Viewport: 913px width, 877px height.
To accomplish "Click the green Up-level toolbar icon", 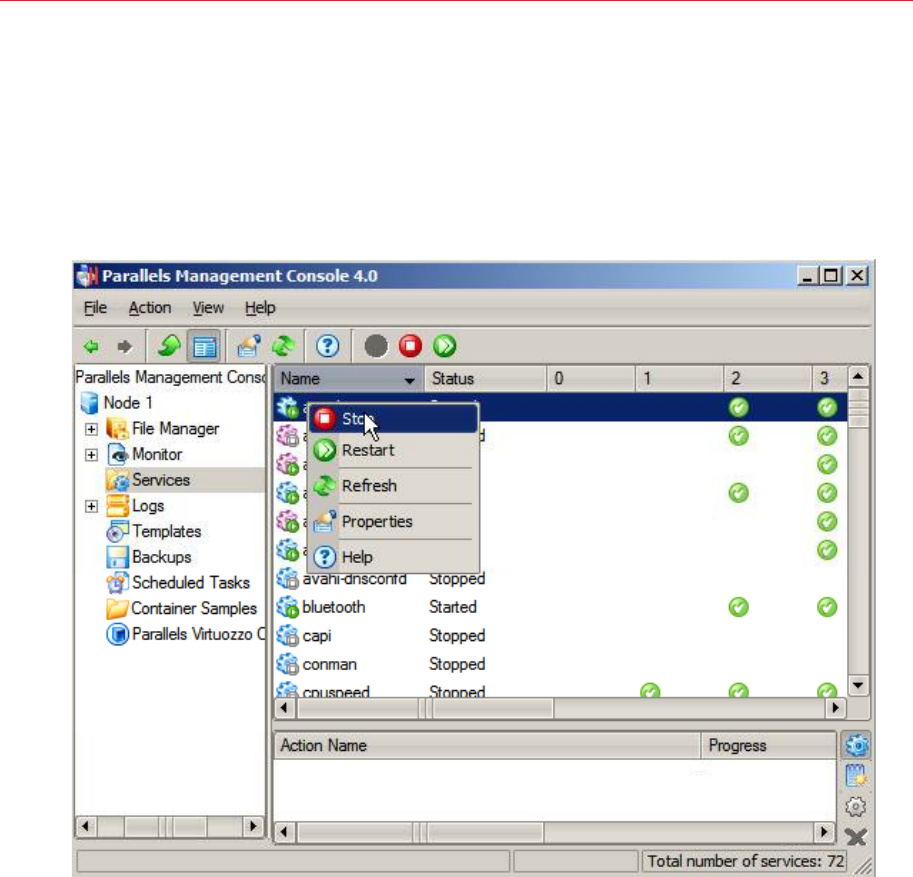I will coord(169,346).
